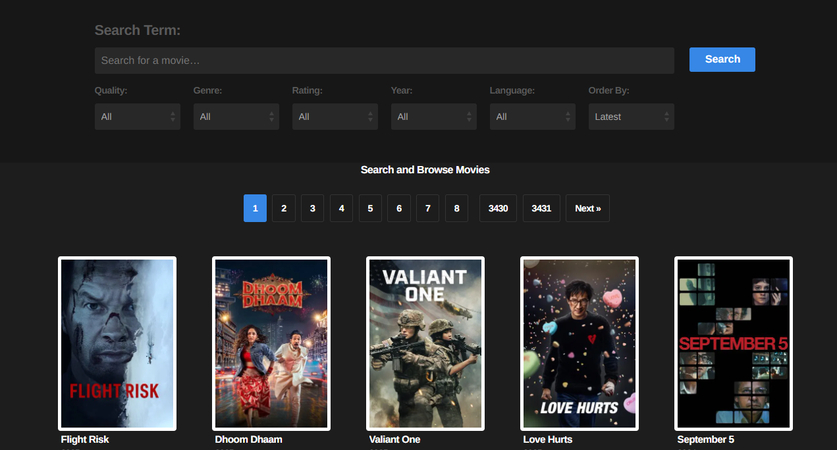837x450 pixels.
Task: Click the blue Search button
Action: coord(722,59)
